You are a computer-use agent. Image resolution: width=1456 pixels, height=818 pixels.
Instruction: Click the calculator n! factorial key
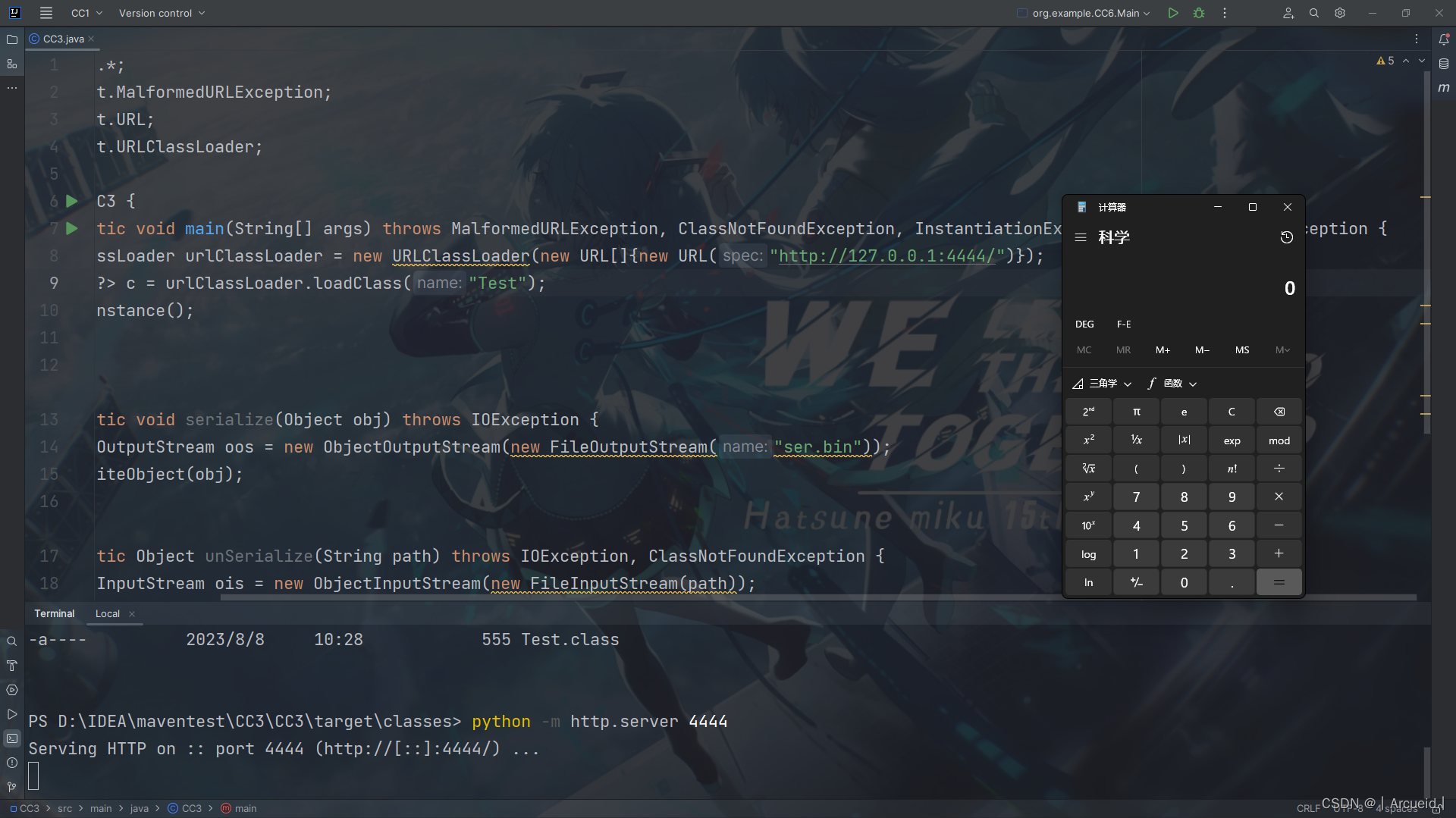point(1232,469)
